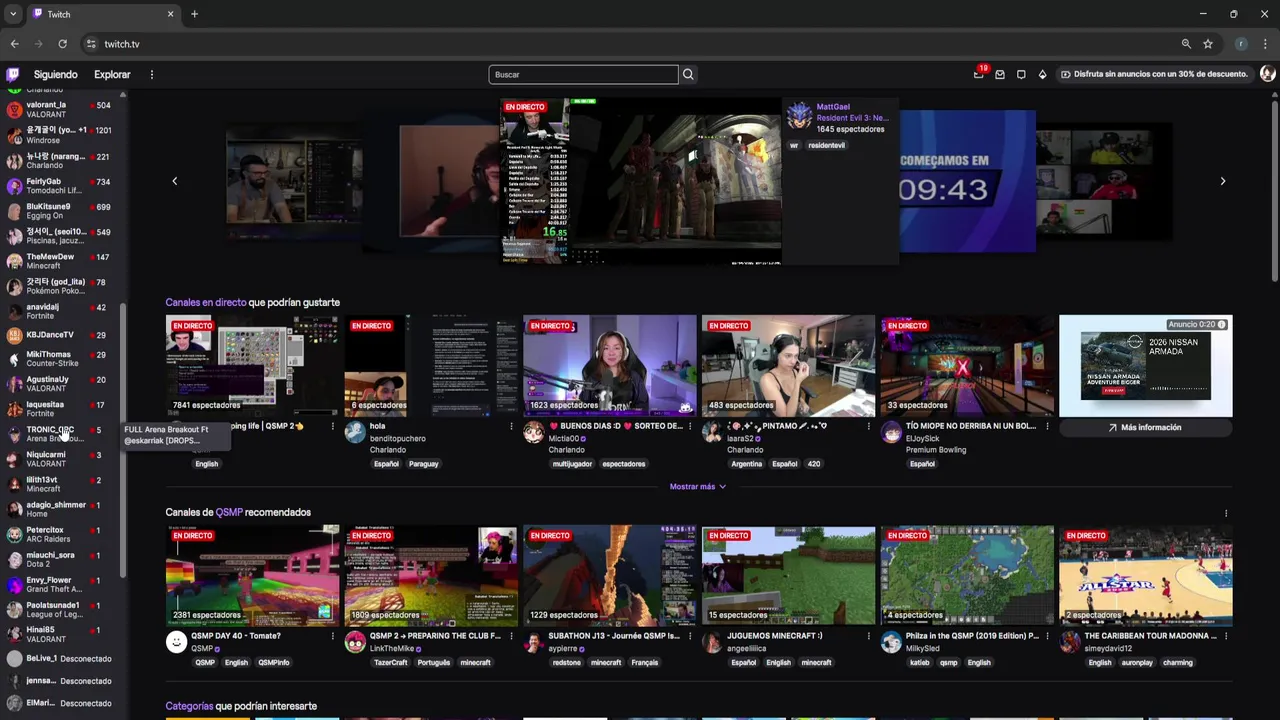Open QSMP link in recommended heading

229,512
